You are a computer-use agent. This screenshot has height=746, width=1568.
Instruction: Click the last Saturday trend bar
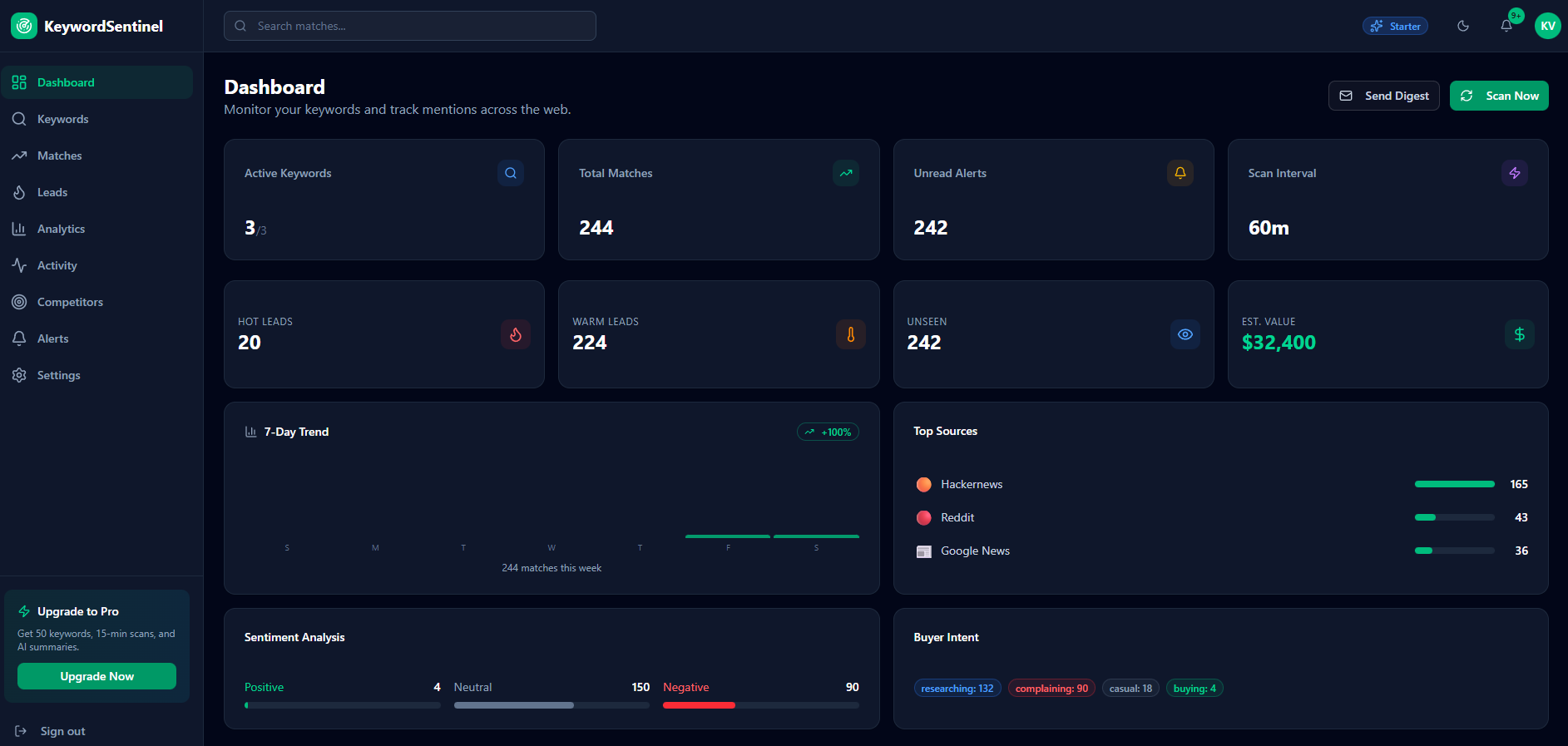pyautogui.click(x=816, y=536)
